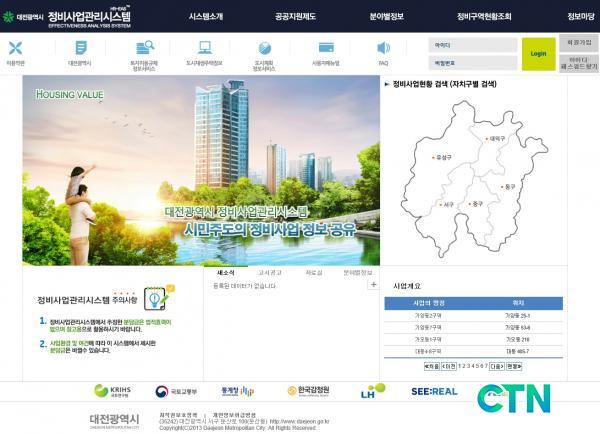Viewport: 600px width, 434px height.
Task: Click the plus icon for more news
Action: (373, 284)
